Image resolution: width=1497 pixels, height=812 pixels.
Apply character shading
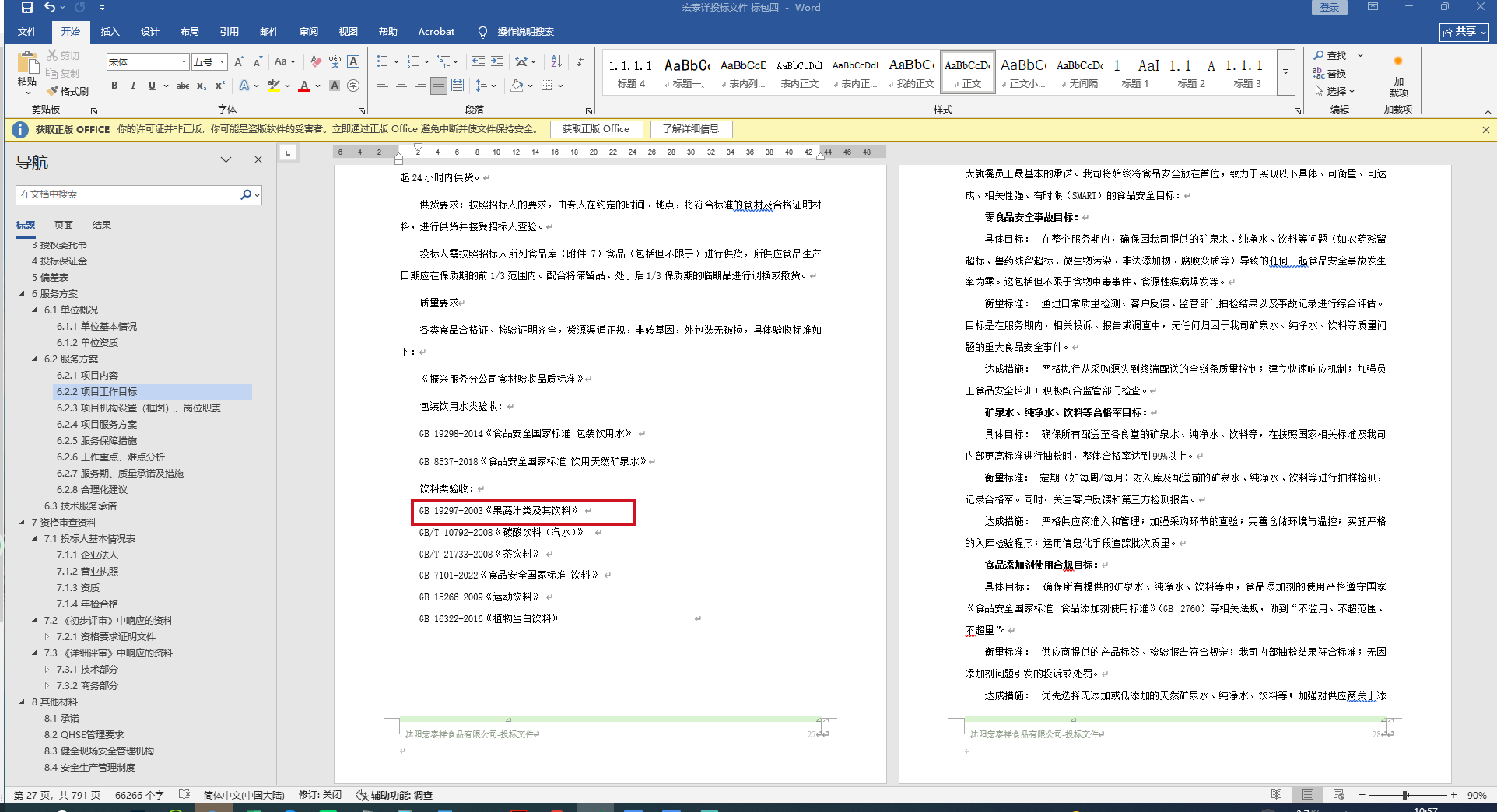[335, 86]
